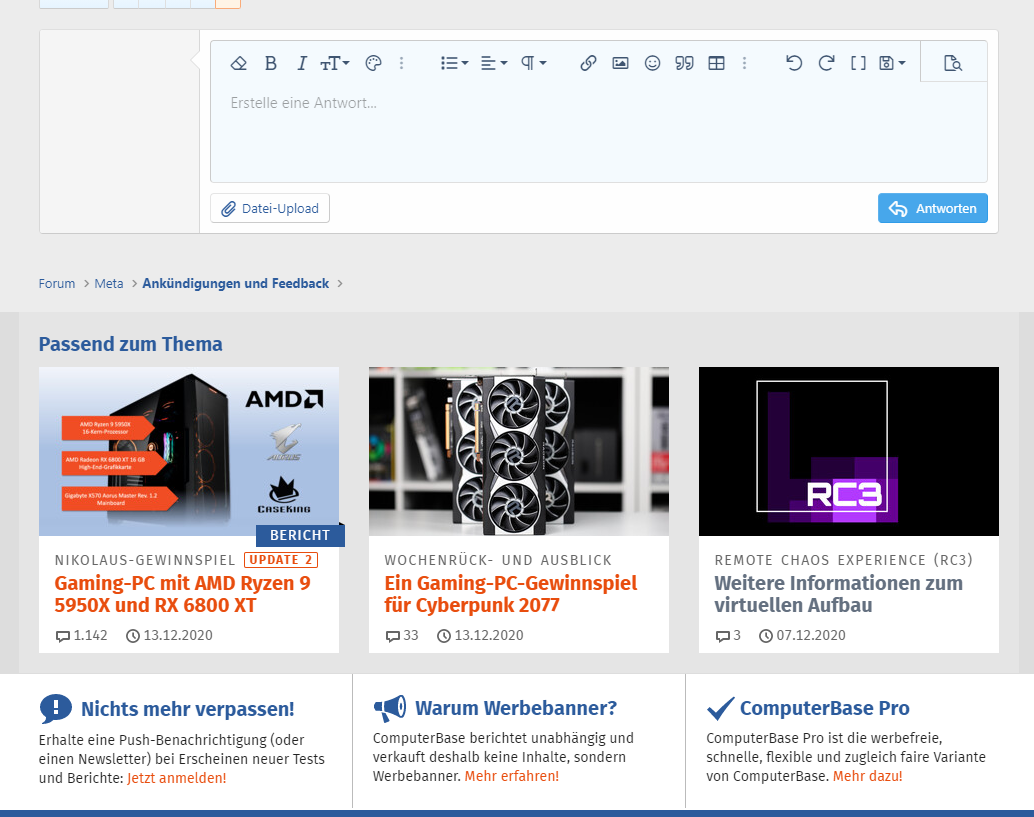The width and height of the screenshot is (1034, 817).
Task: Click the 1.142 comments count icon
Action: (x=63, y=636)
